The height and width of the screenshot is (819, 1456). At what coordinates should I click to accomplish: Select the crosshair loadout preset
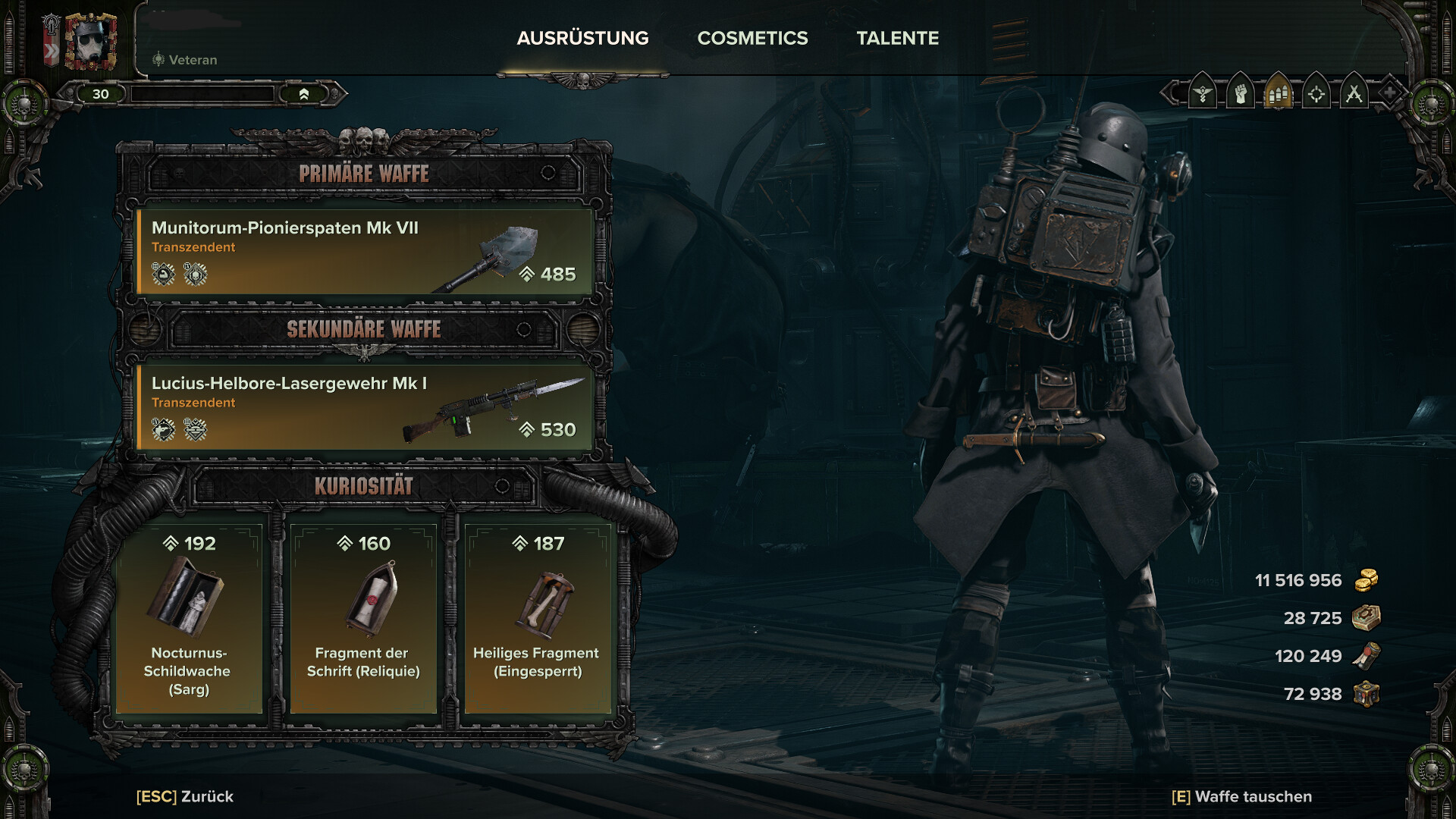1316,93
